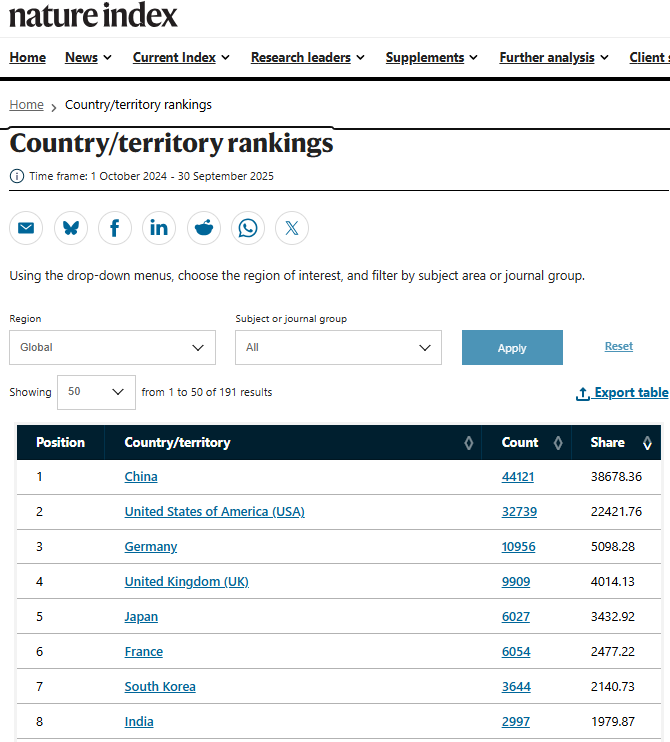Share on X (Twitter) icon
This screenshot has width=670, height=742.
coord(292,228)
